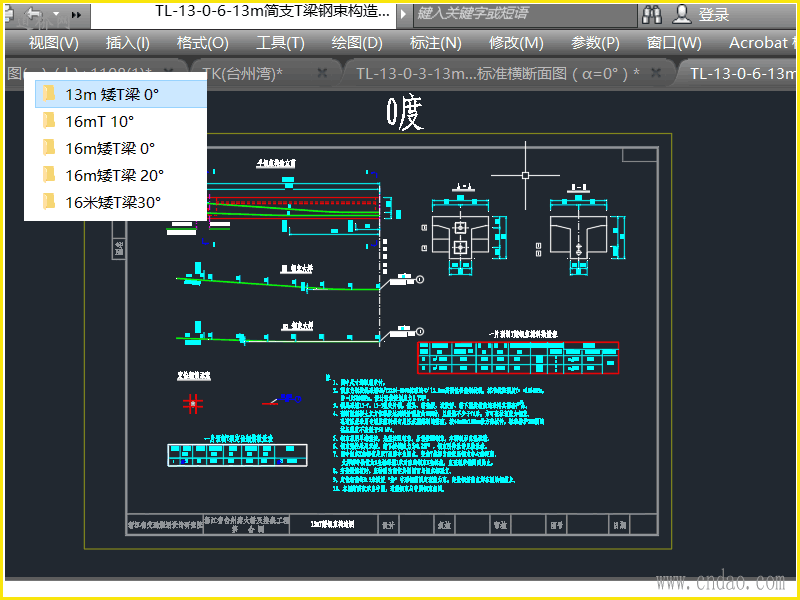Click the red anchor detail symbol
The width and height of the screenshot is (800, 600).
point(193,404)
